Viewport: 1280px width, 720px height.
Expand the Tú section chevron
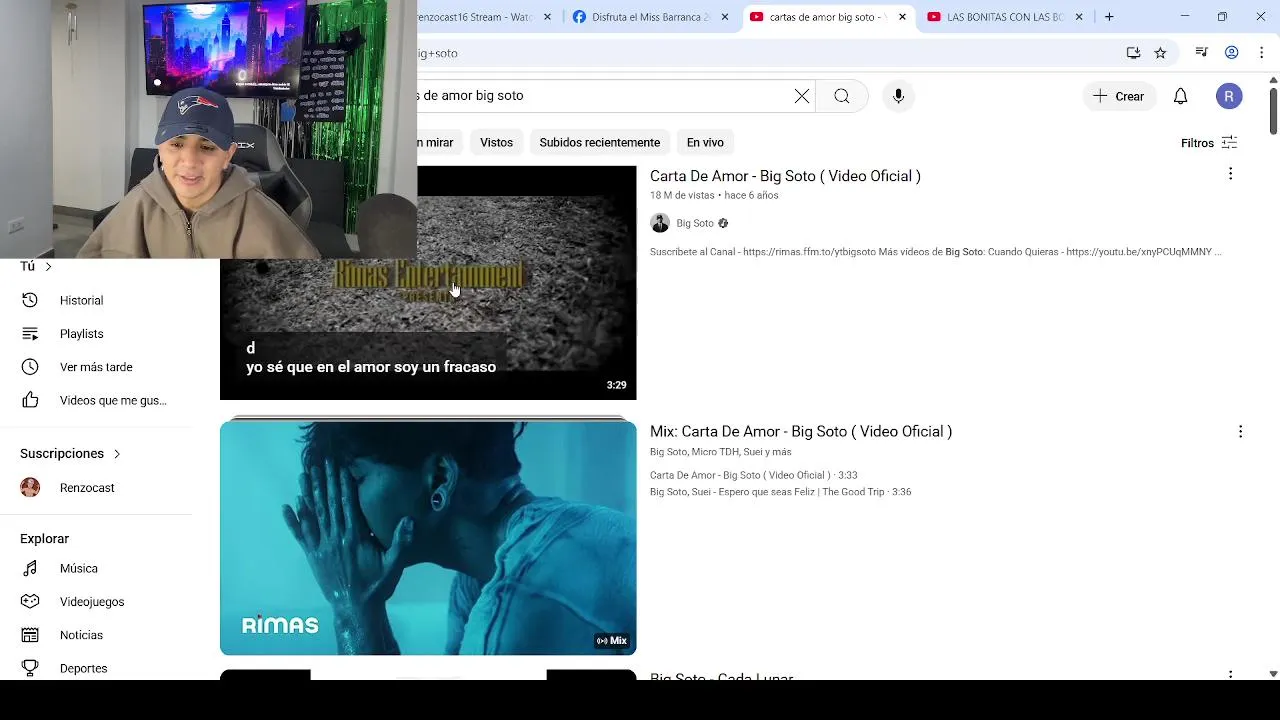pos(48,267)
